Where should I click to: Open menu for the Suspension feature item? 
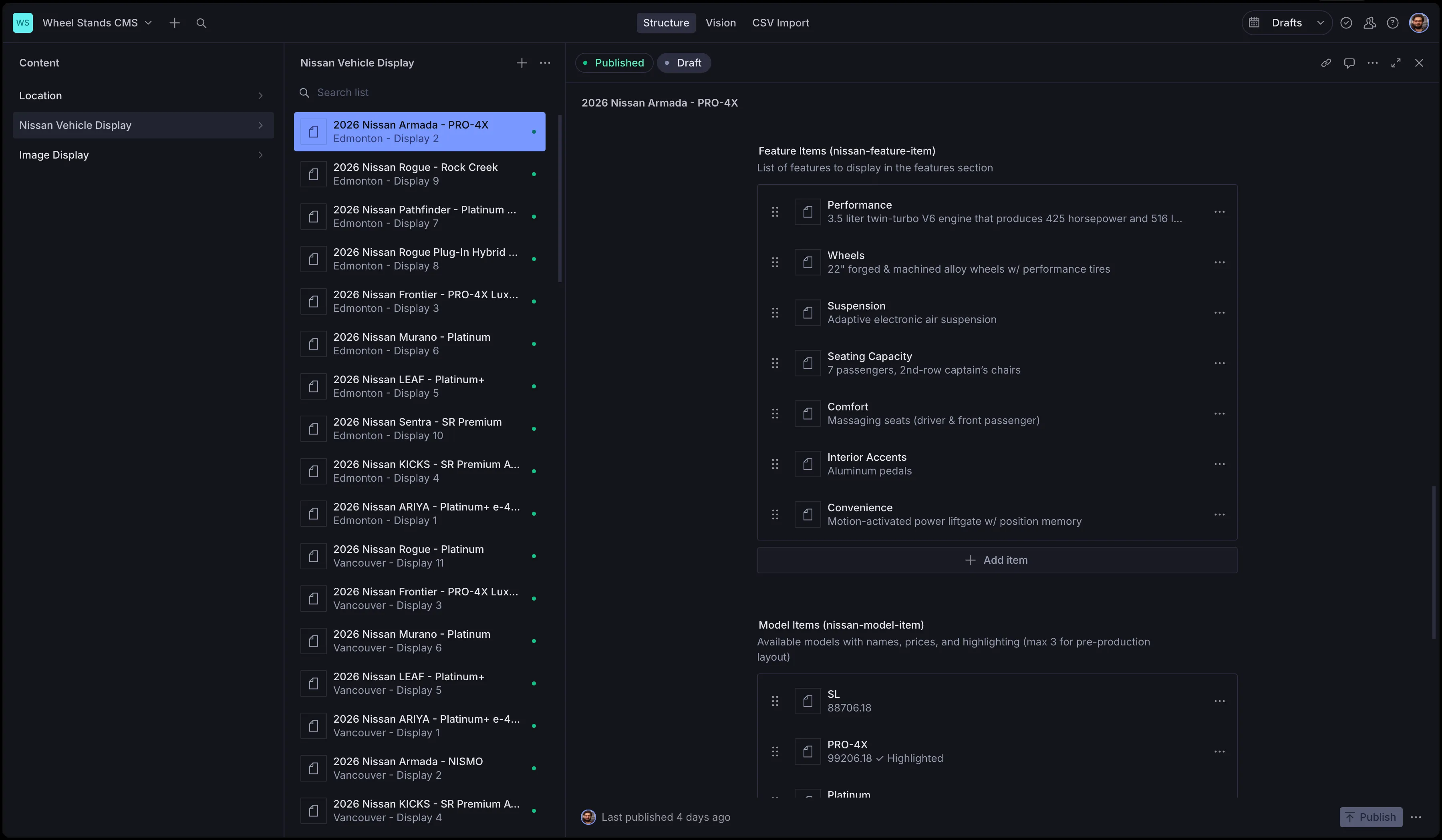click(x=1219, y=312)
